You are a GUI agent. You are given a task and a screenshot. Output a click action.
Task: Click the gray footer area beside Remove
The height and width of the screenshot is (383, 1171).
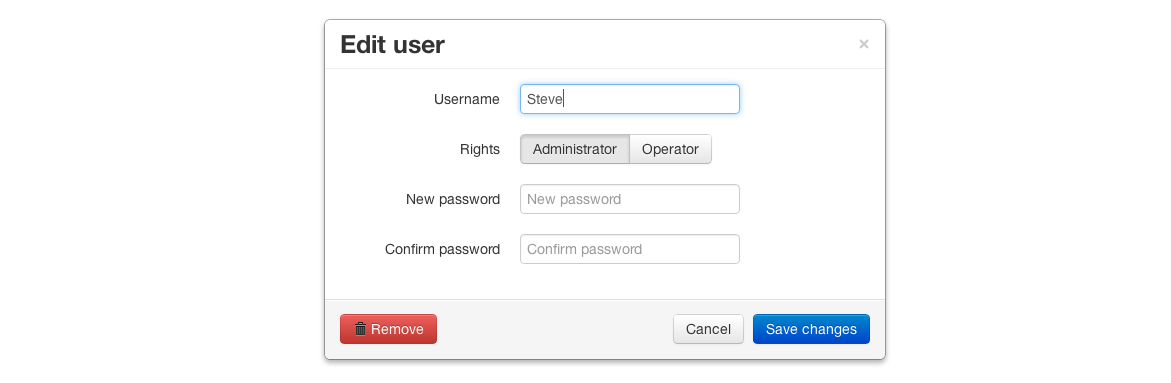click(x=553, y=329)
